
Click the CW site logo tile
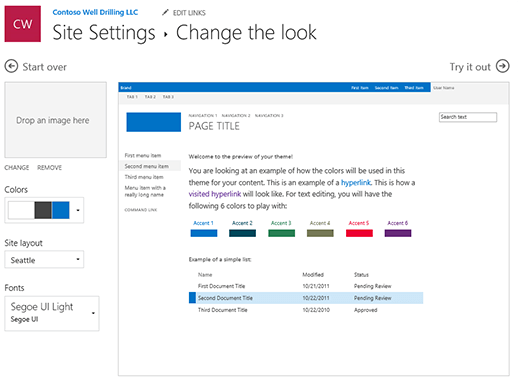pyautogui.click(x=23, y=24)
